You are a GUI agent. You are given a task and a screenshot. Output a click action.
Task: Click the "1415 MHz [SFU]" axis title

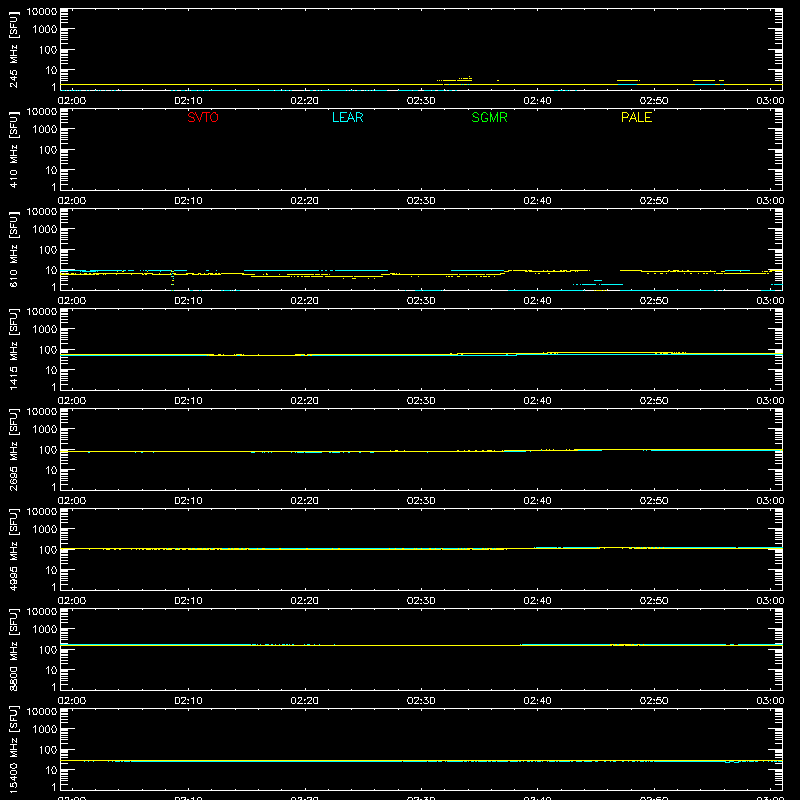coord(13,350)
